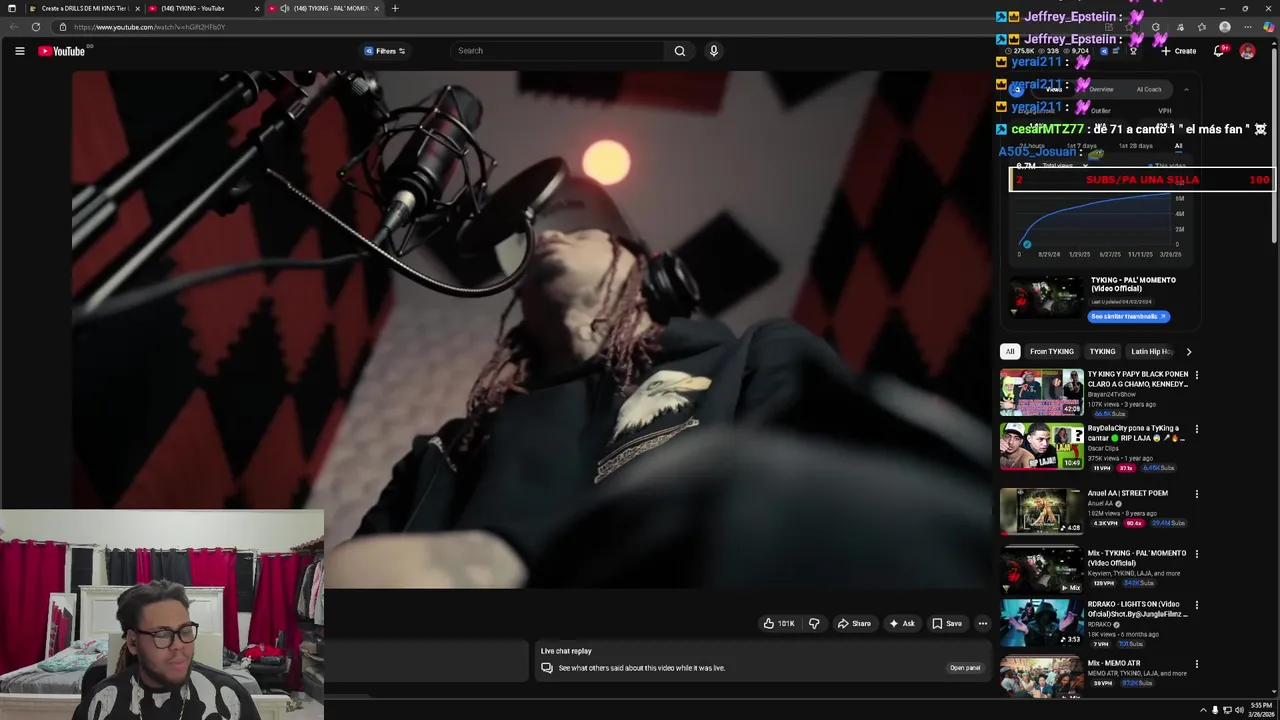The height and width of the screenshot is (720, 1280).
Task: Open 'RDRAKO - LIGHTS ON' video thumbnail
Action: coord(1041,622)
